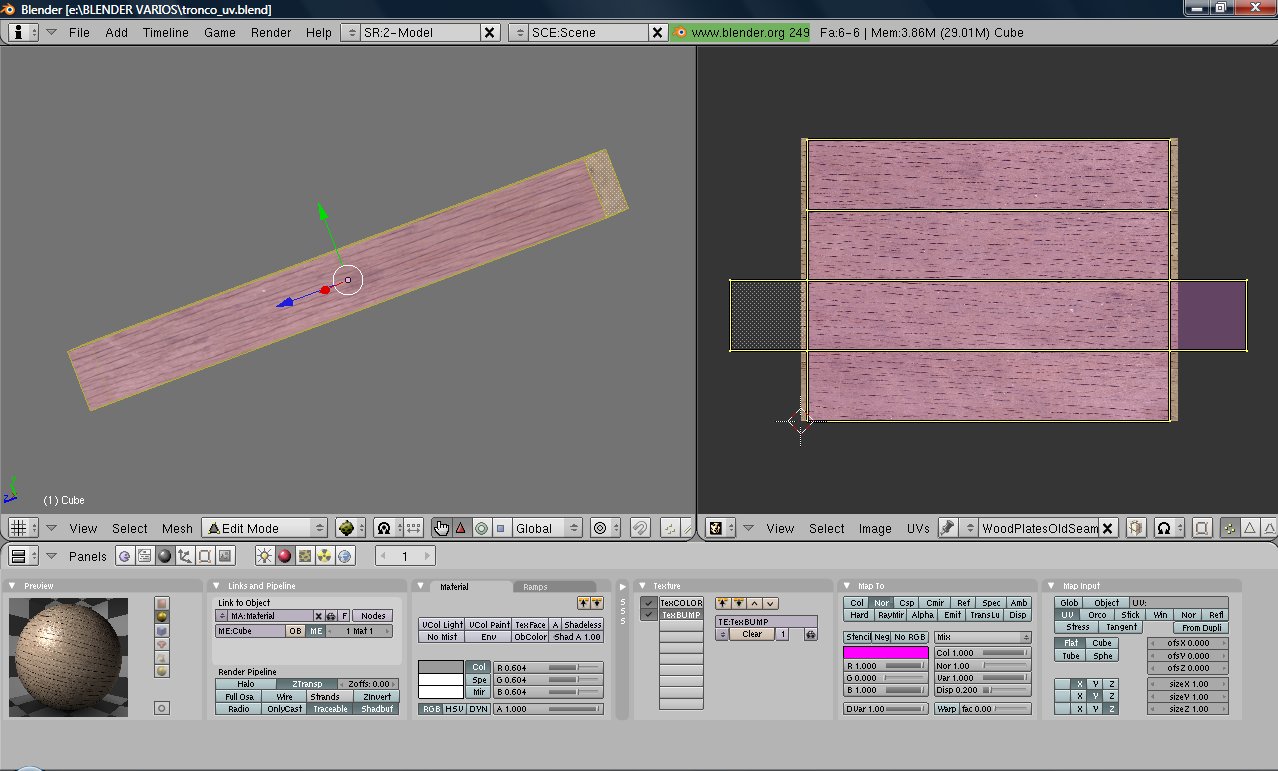Open the Edit Mode dropdown

pyautogui.click(x=264, y=528)
